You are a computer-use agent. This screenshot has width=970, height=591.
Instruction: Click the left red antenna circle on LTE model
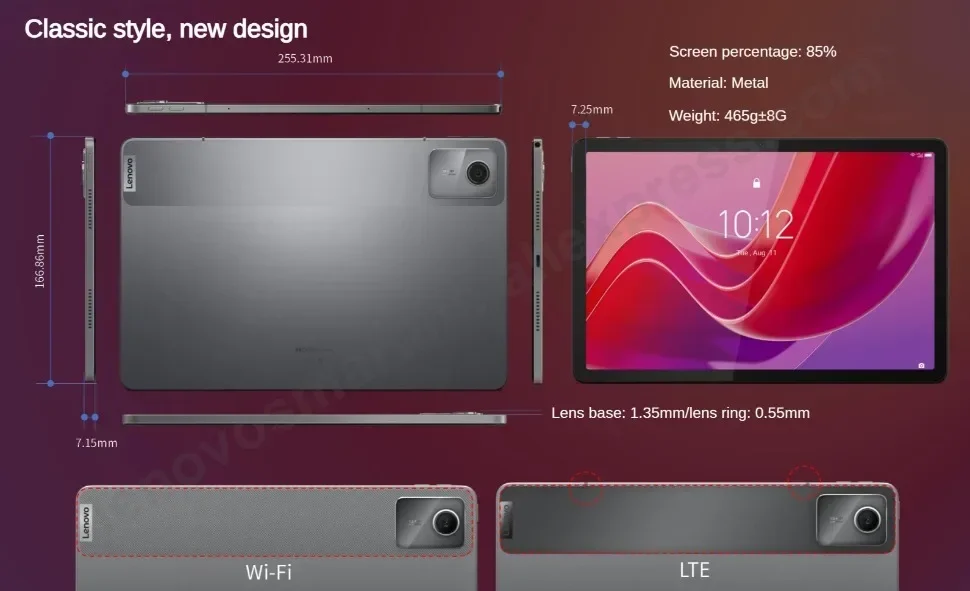click(x=585, y=486)
